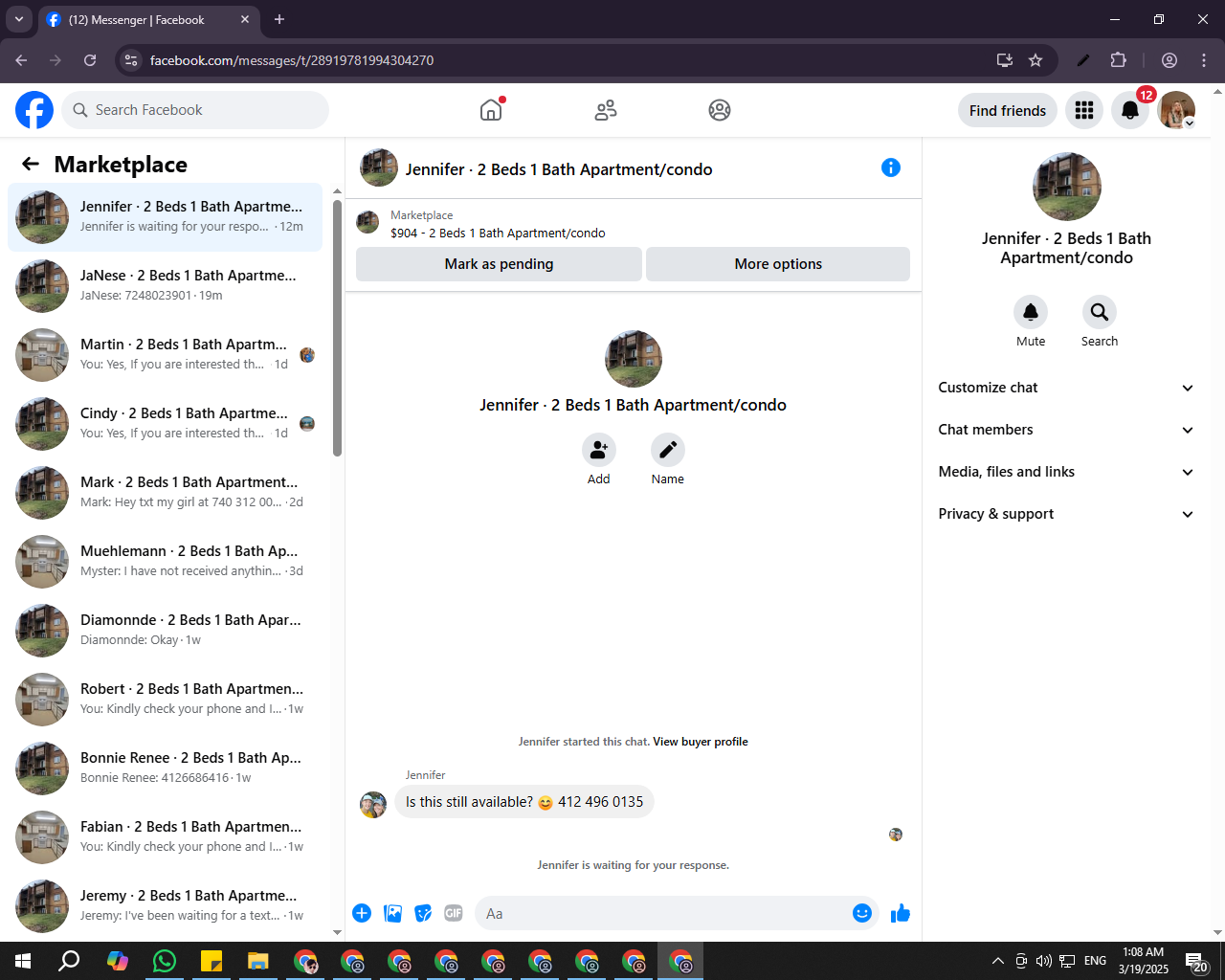Screen dimensions: 1225x980
Task: Click the browser address bar URL
Action: pos(292,60)
